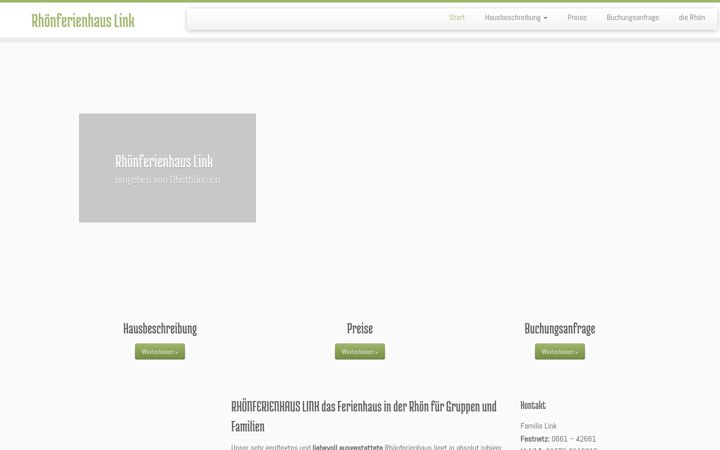Click Weiterlesen button under Buchungsanfrage
The width and height of the screenshot is (720, 450).
[560, 352]
